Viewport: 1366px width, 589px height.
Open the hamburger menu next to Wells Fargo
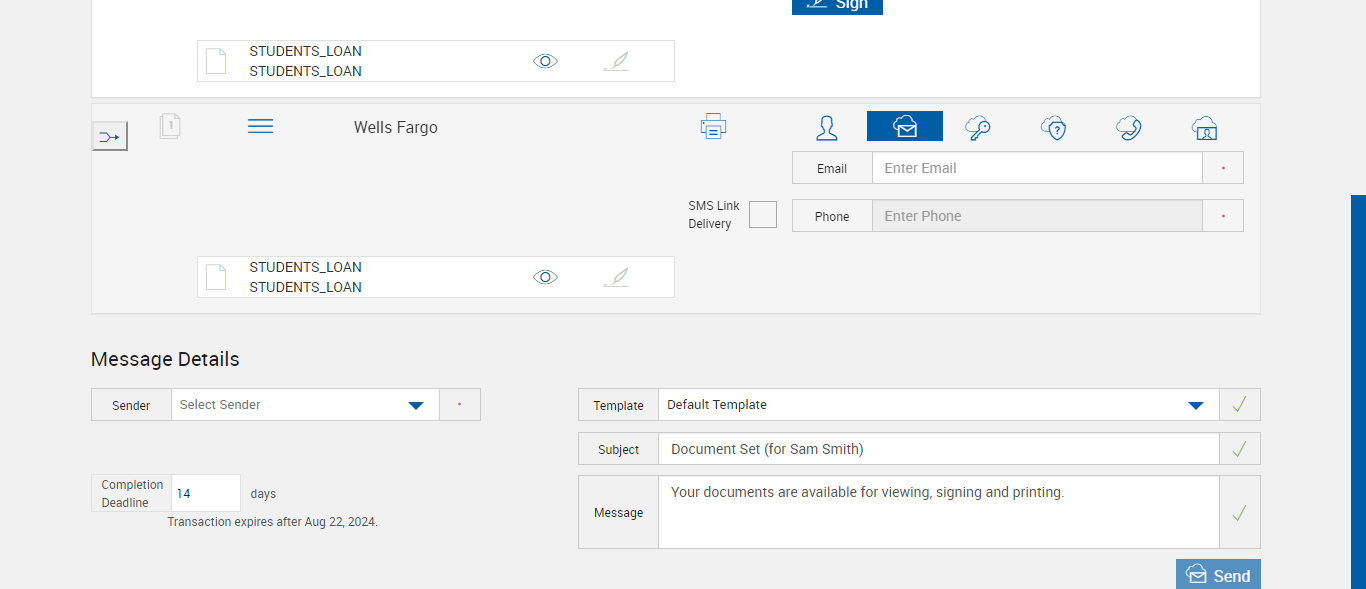260,126
